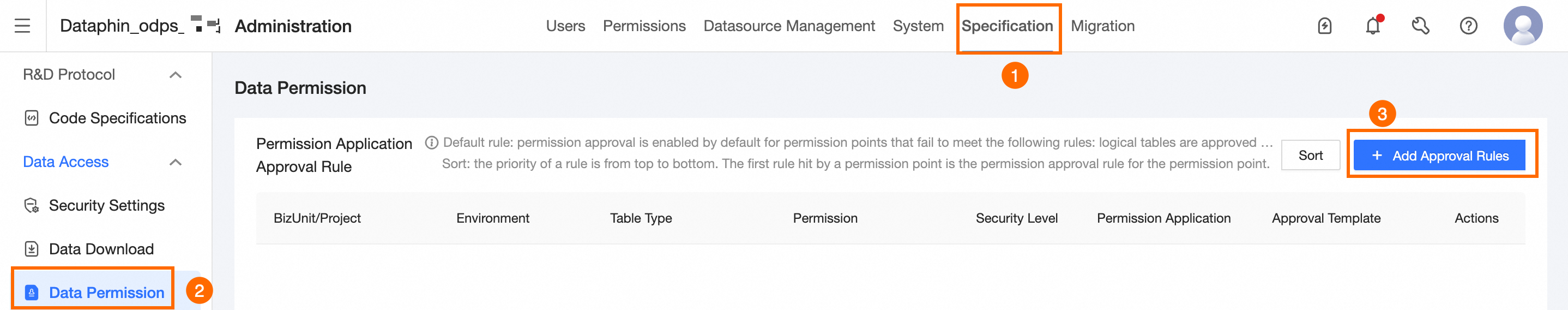Click the lightning bolt document icon
The width and height of the screenshot is (1568, 310).
coord(1324,26)
